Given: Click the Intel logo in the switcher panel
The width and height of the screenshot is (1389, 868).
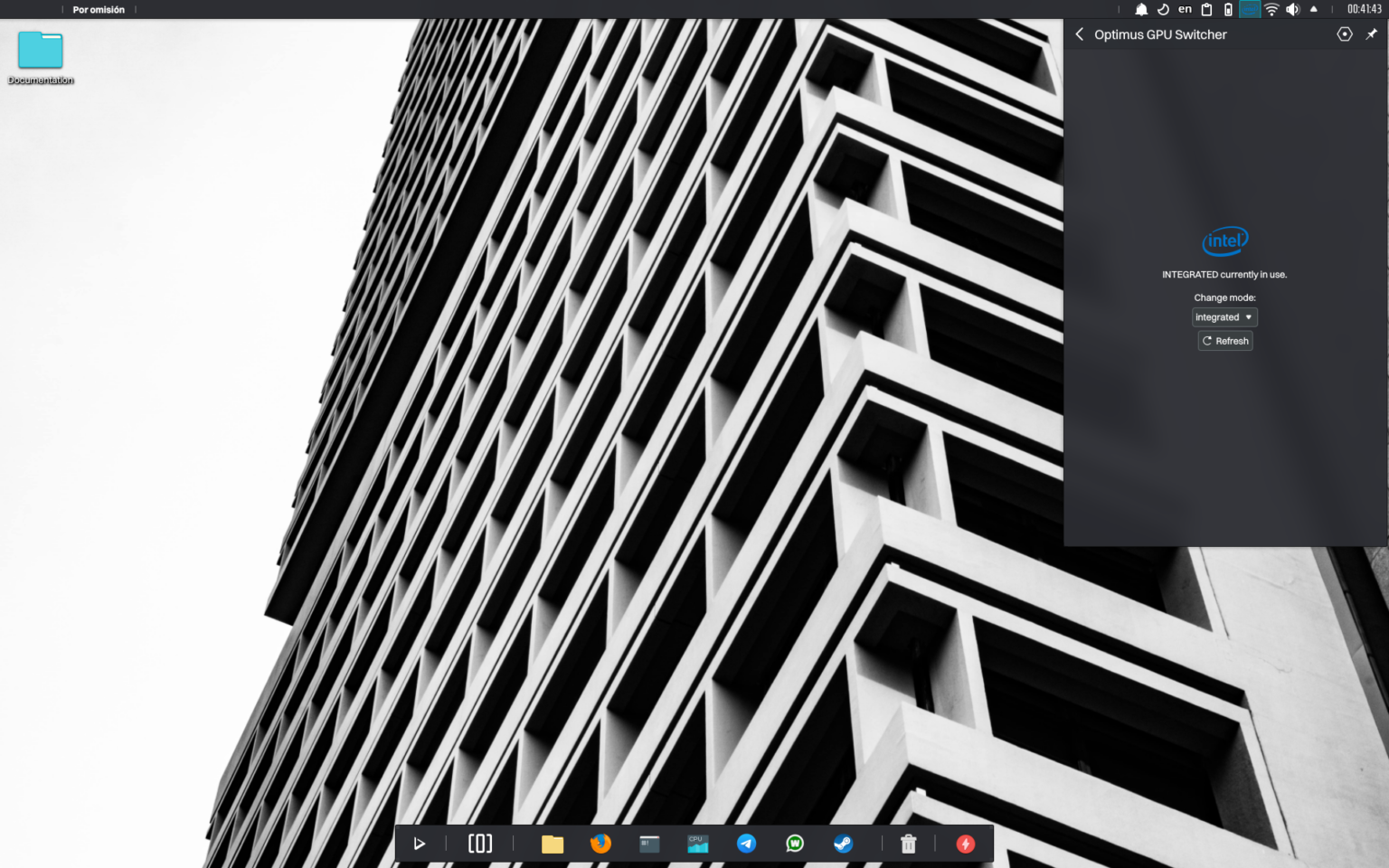Looking at the screenshot, I should 1224,241.
